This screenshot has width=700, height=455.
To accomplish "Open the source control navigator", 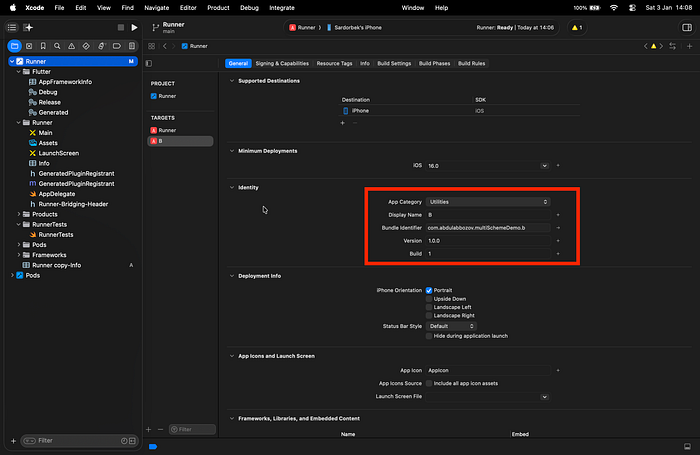I will [x=29, y=46].
